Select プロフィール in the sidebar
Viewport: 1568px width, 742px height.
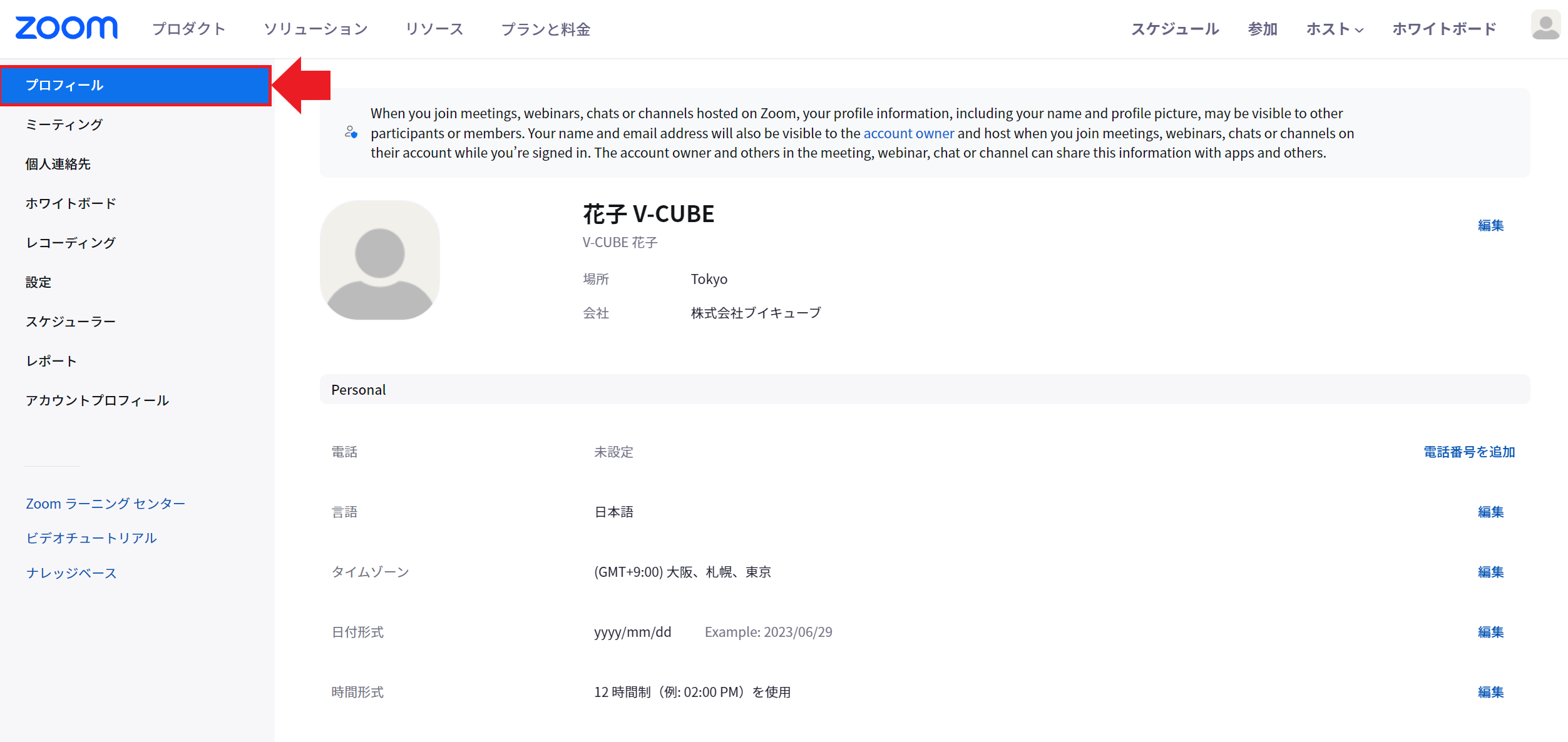click(136, 86)
